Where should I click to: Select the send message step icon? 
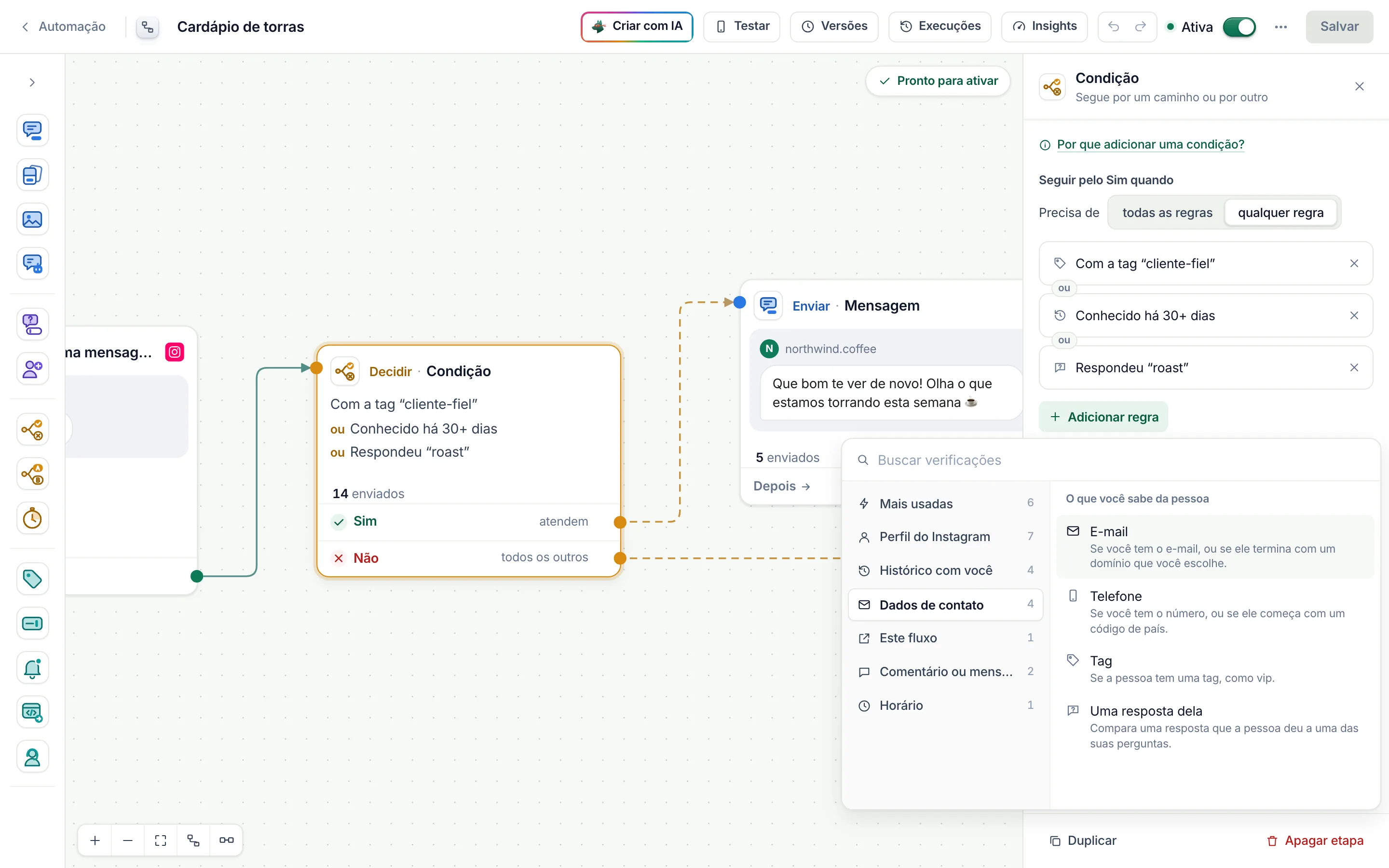tap(32, 130)
